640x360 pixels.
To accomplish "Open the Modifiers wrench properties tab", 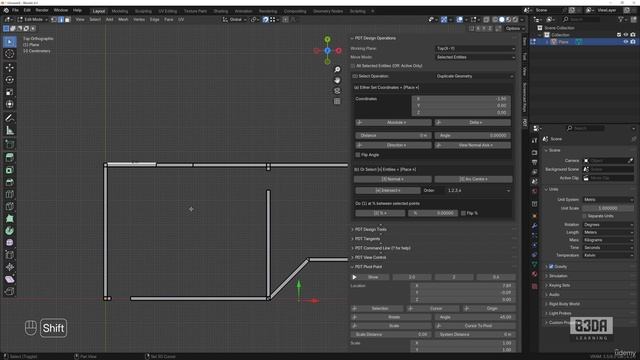I will (535, 225).
